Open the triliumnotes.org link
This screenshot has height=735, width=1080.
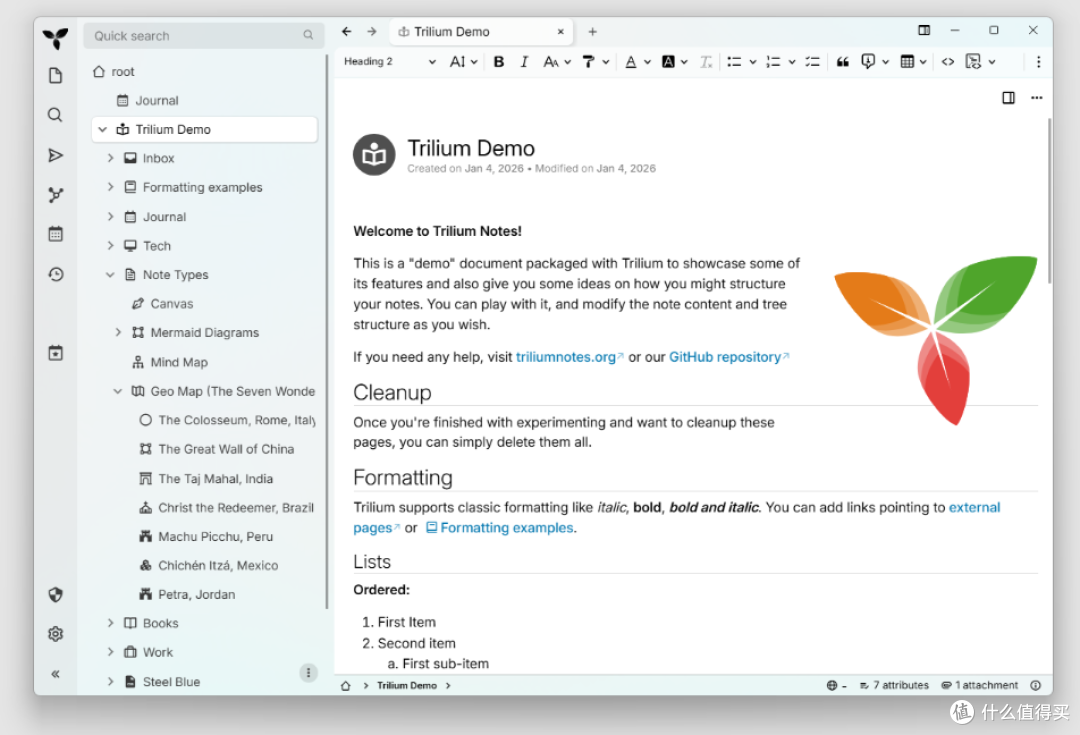pyautogui.click(x=566, y=357)
